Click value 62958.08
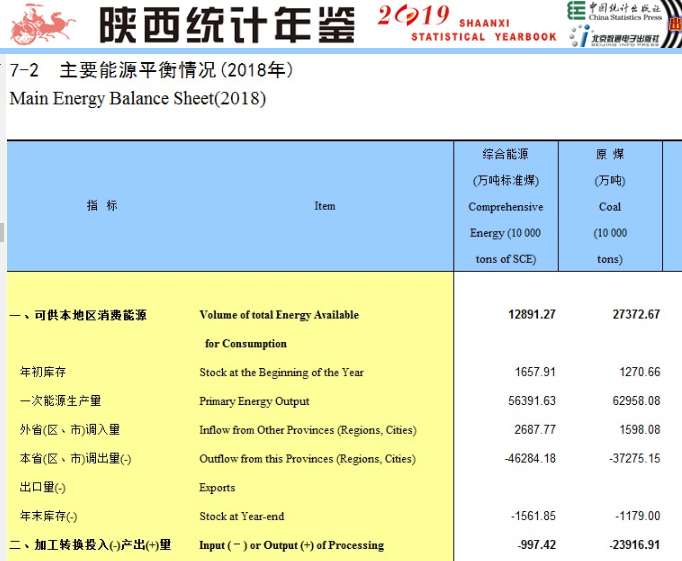Image resolution: width=682 pixels, height=561 pixels. click(636, 401)
